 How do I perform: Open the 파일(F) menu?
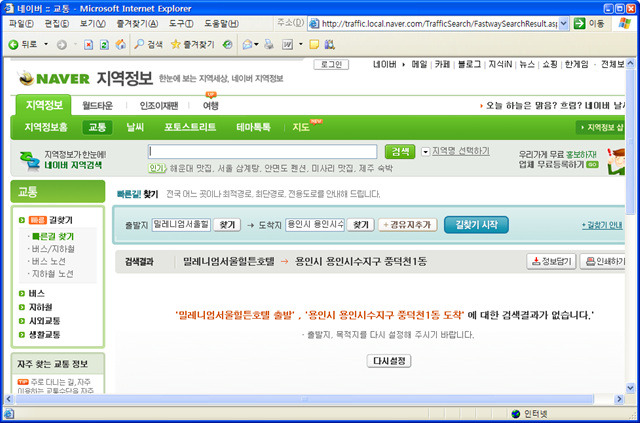(x=21, y=24)
